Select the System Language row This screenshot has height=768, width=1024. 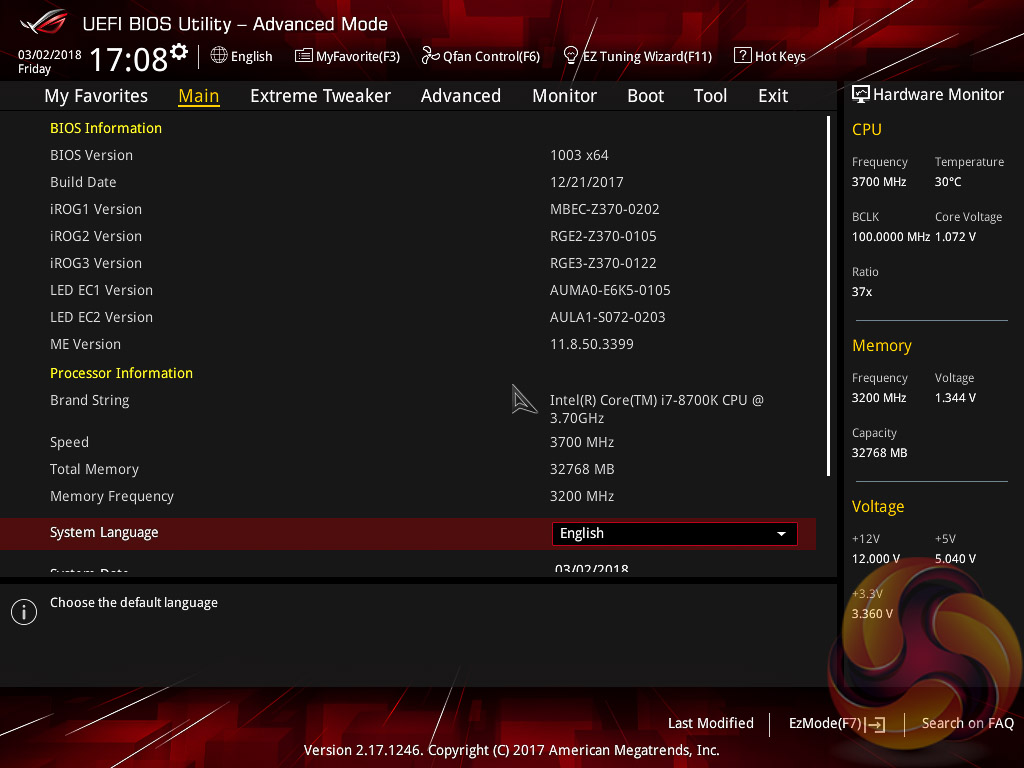click(x=408, y=534)
